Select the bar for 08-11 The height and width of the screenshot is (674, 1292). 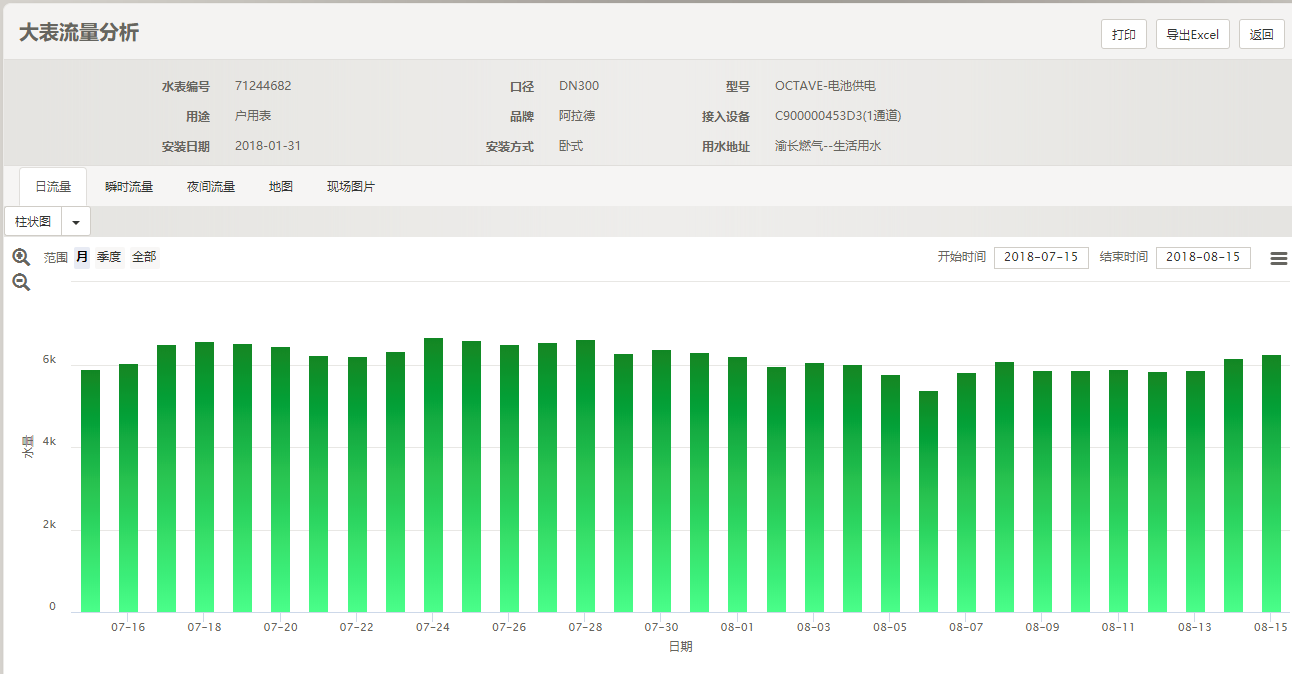pyautogui.click(x=1118, y=491)
